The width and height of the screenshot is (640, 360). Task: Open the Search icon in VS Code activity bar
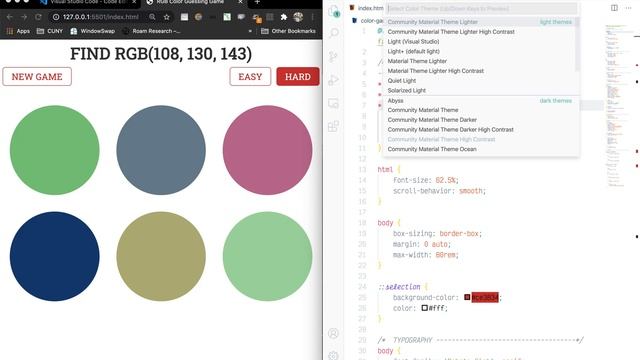(334, 33)
